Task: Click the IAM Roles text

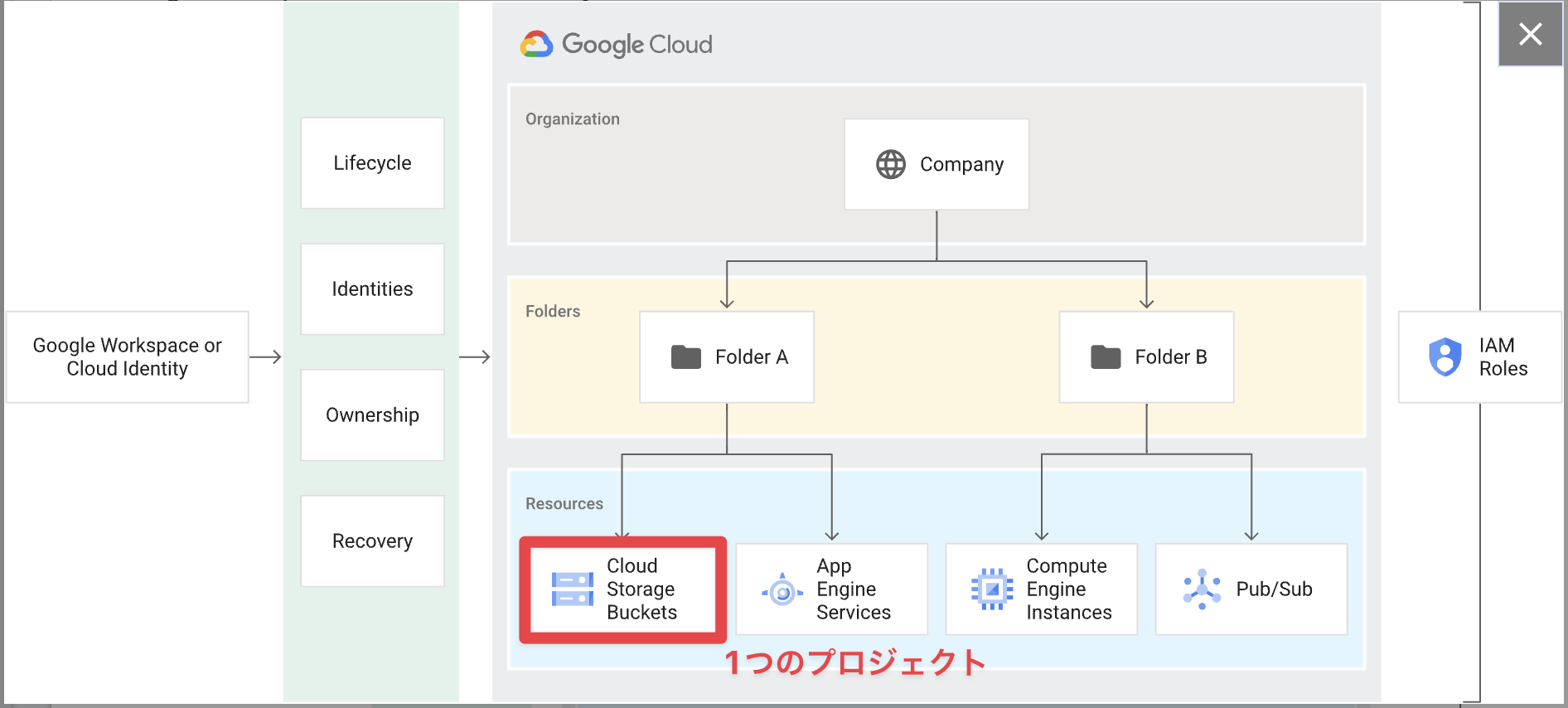Action: pos(1503,357)
